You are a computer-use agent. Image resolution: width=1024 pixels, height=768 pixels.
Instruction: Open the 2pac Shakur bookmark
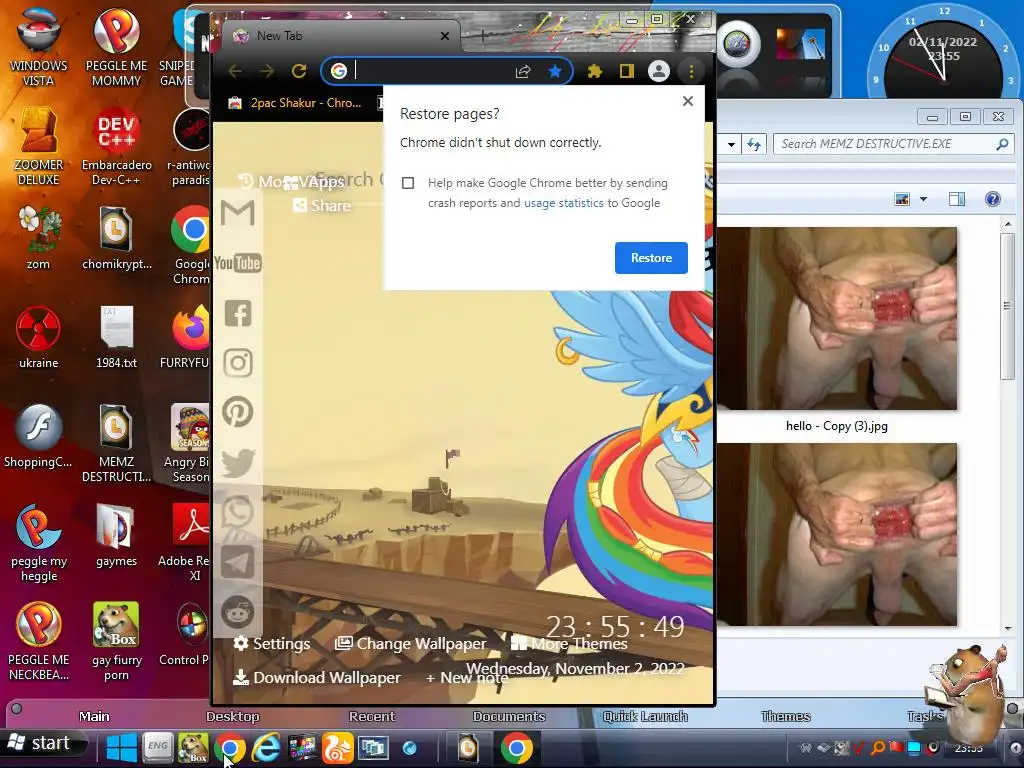click(295, 103)
